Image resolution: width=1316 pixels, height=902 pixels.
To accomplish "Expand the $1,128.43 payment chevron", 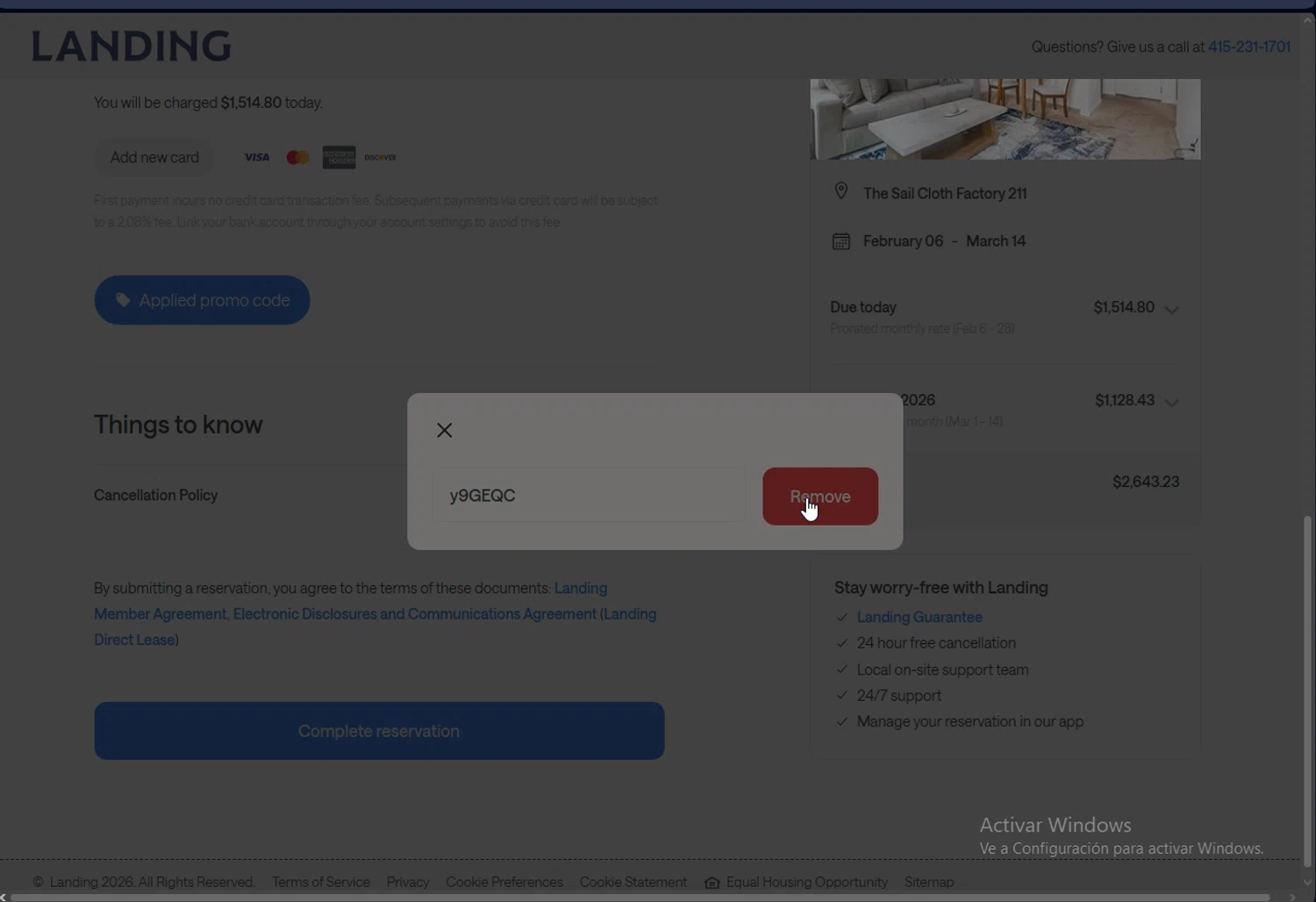I will pyautogui.click(x=1171, y=402).
